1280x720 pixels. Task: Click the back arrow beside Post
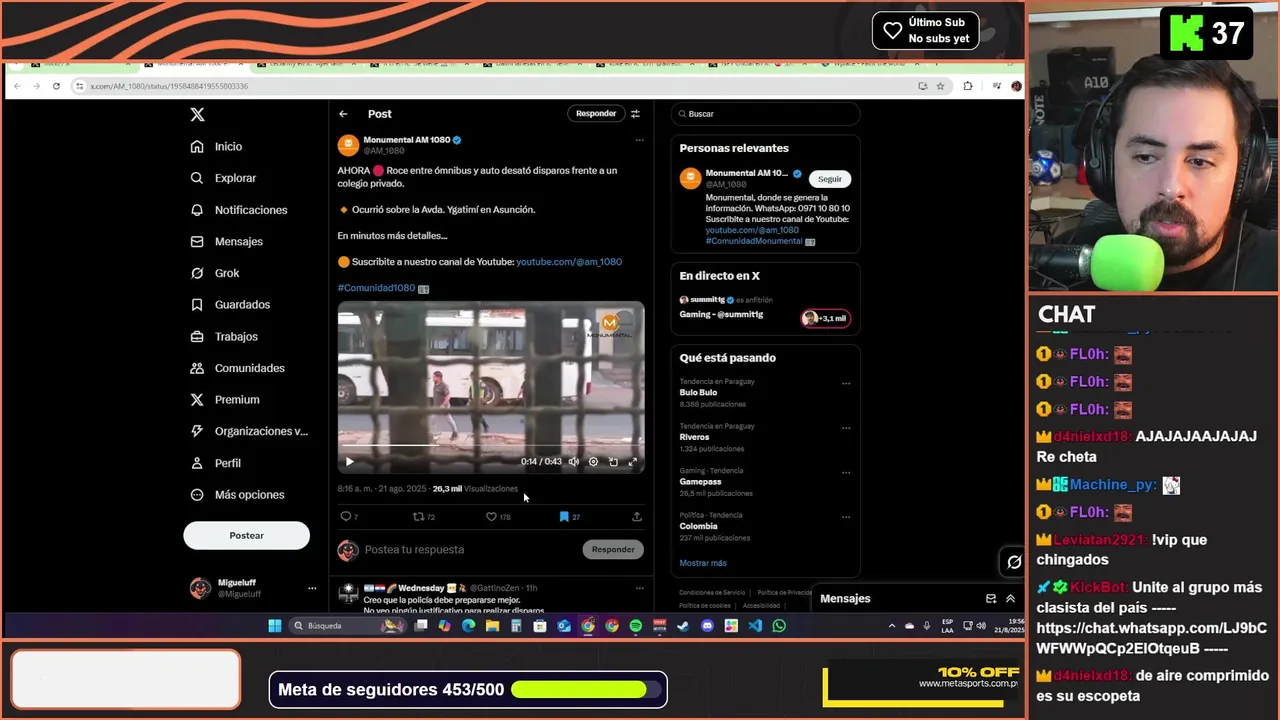click(343, 114)
